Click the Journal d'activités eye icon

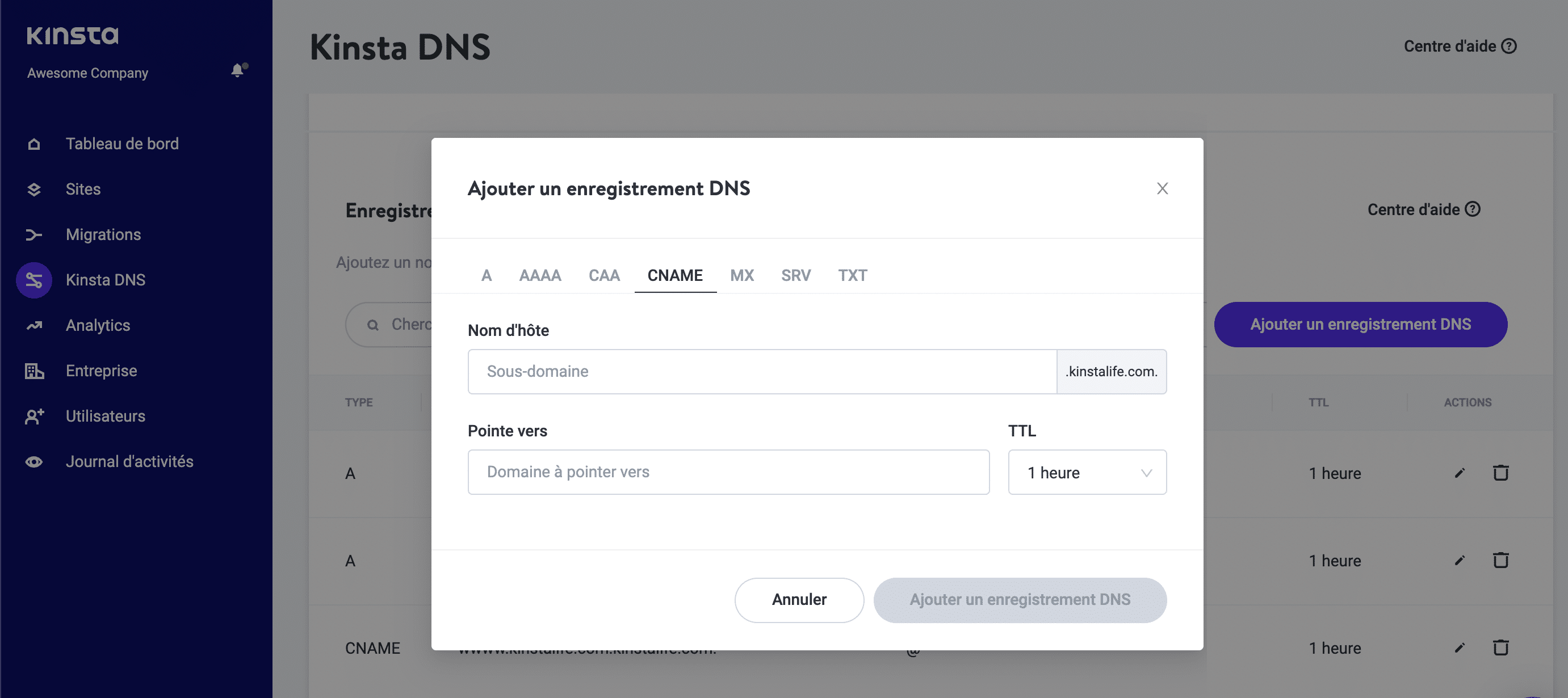point(34,462)
